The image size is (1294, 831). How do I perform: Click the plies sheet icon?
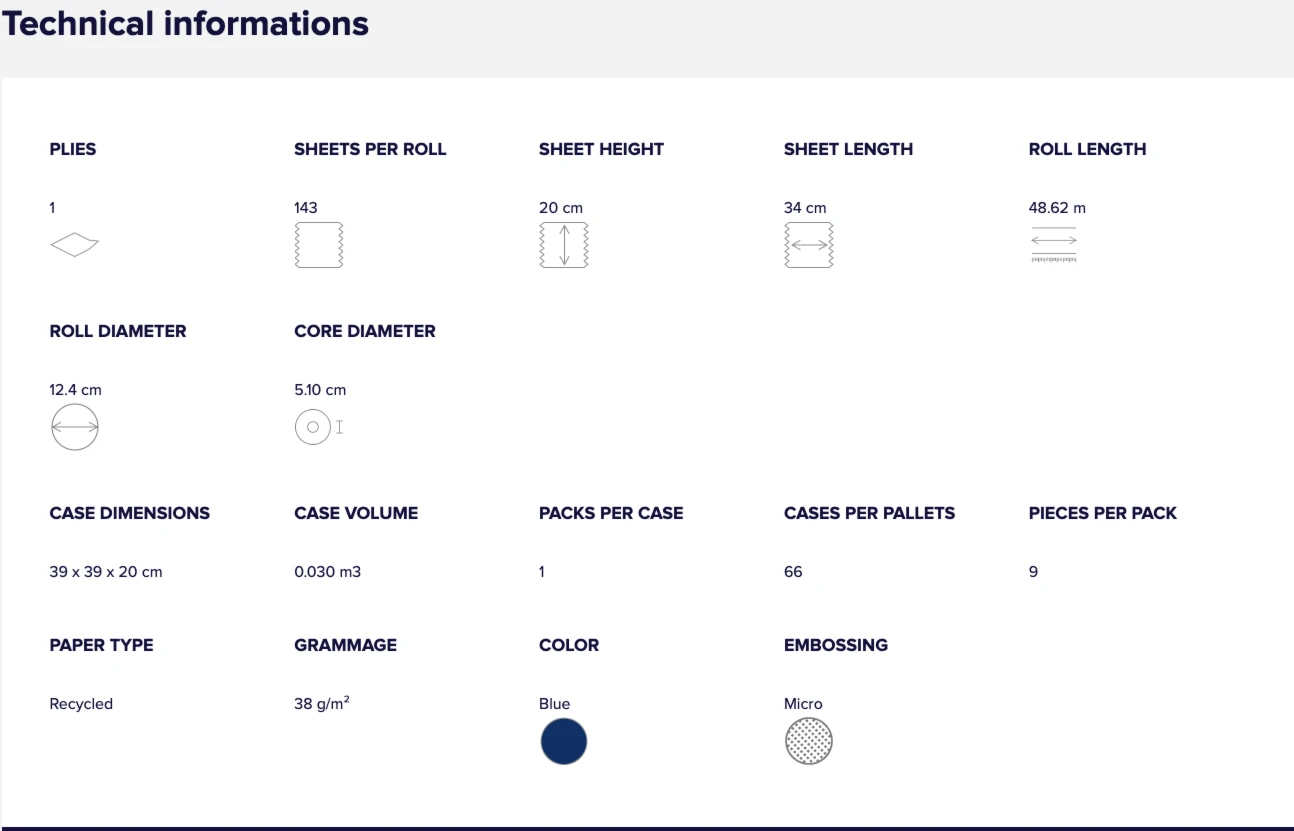point(75,245)
